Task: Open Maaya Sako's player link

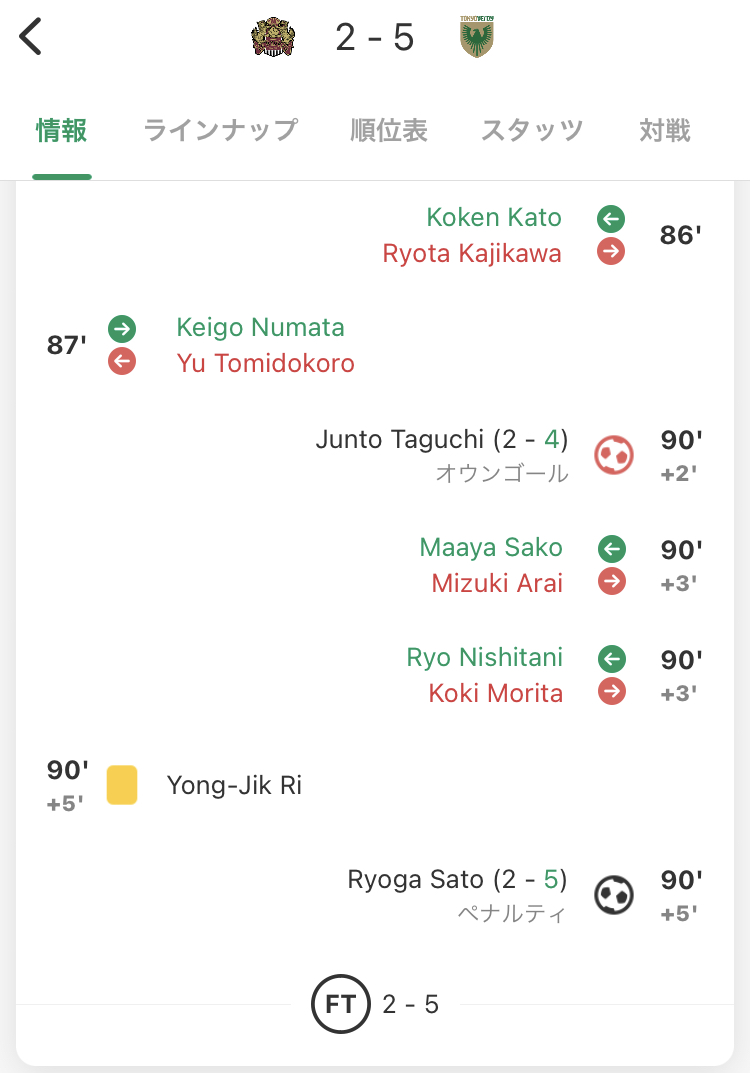Action: click(491, 548)
